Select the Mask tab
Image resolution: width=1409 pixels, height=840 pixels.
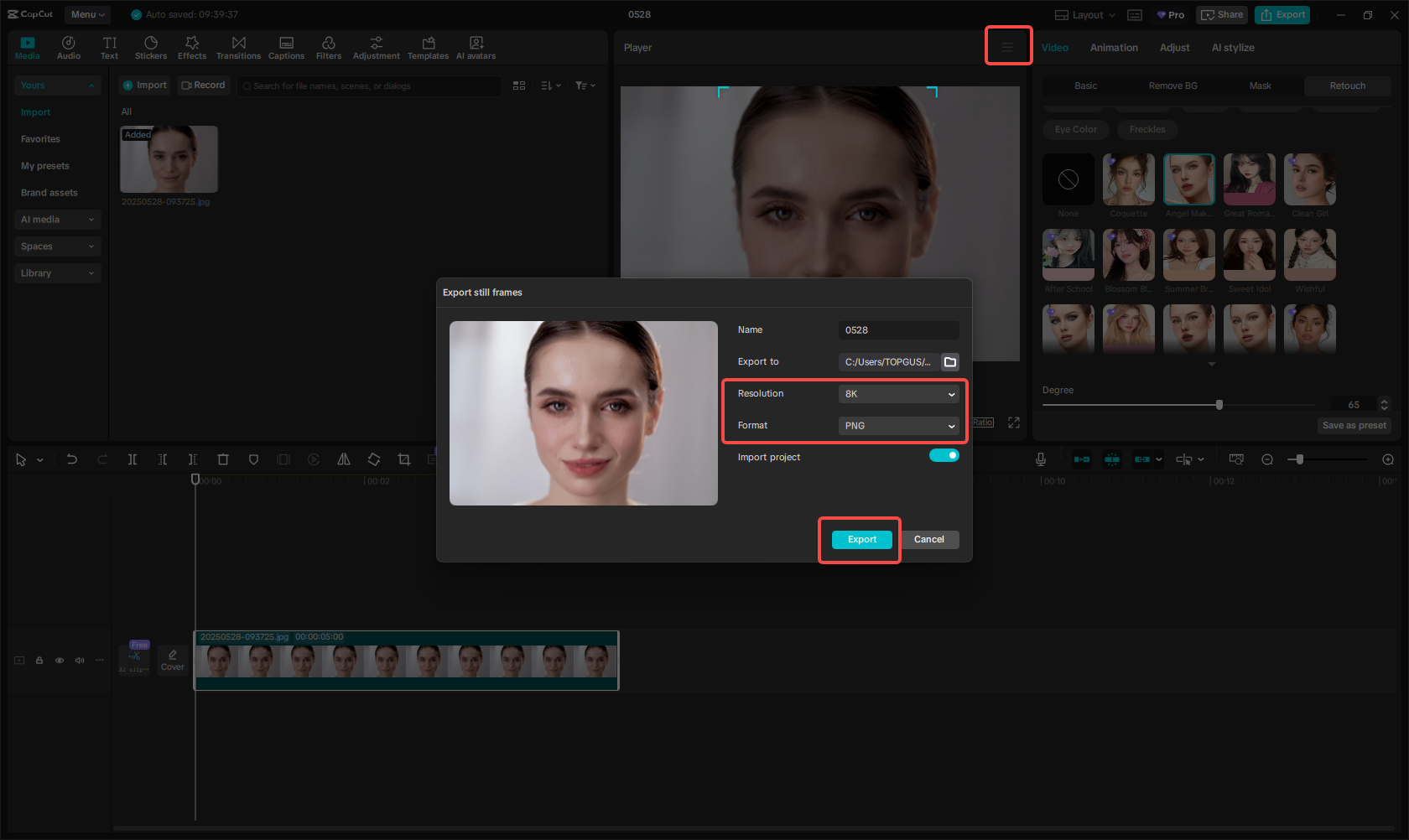point(1260,86)
